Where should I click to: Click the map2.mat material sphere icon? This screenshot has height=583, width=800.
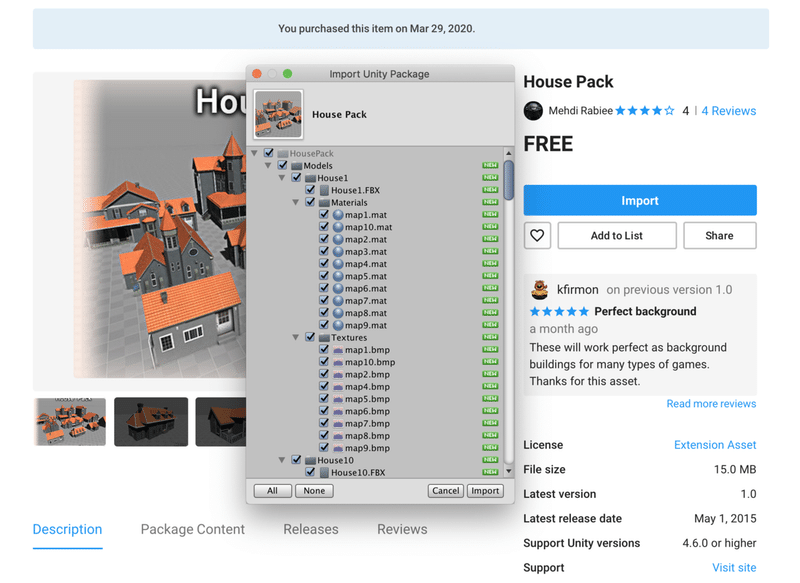(x=338, y=239)
